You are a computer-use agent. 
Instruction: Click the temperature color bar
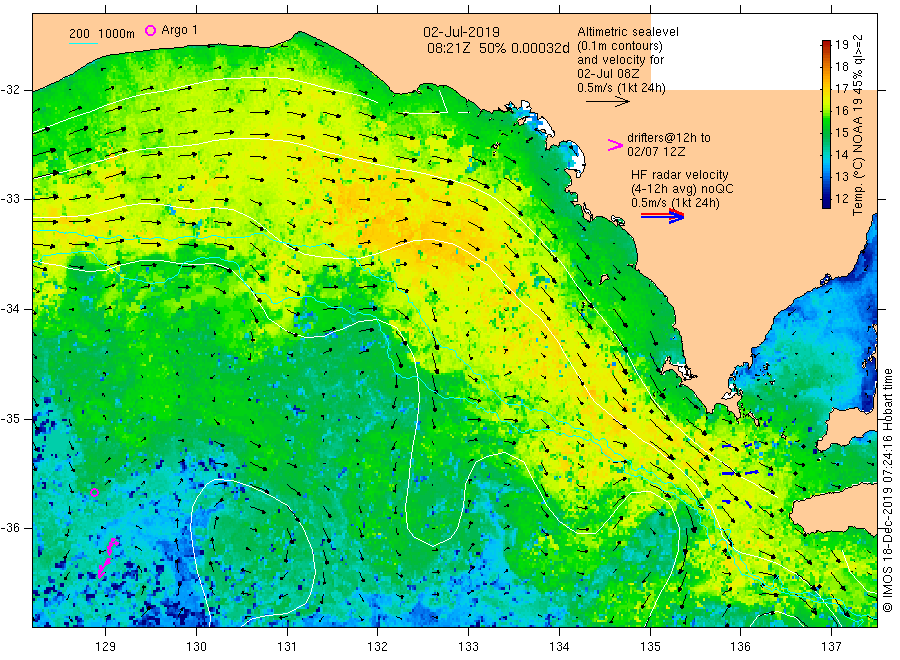(x=826, y=124)
